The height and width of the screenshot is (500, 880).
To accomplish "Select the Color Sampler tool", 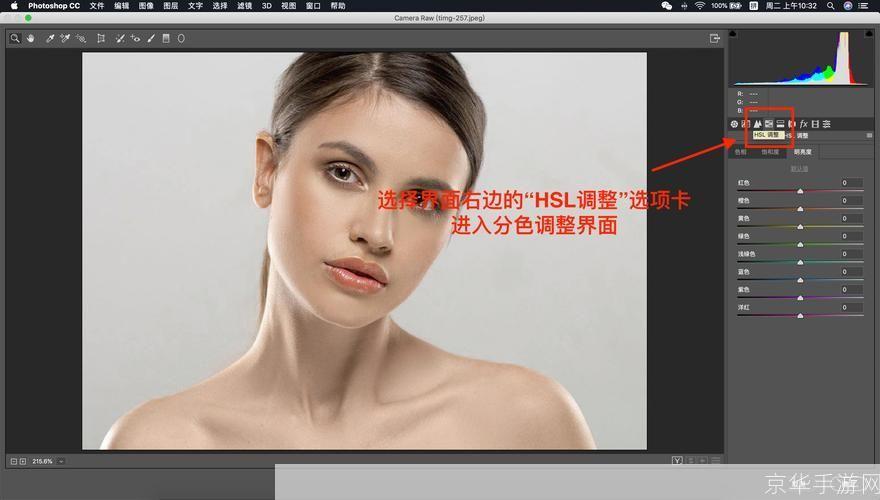I will click(x=65, y=38).
